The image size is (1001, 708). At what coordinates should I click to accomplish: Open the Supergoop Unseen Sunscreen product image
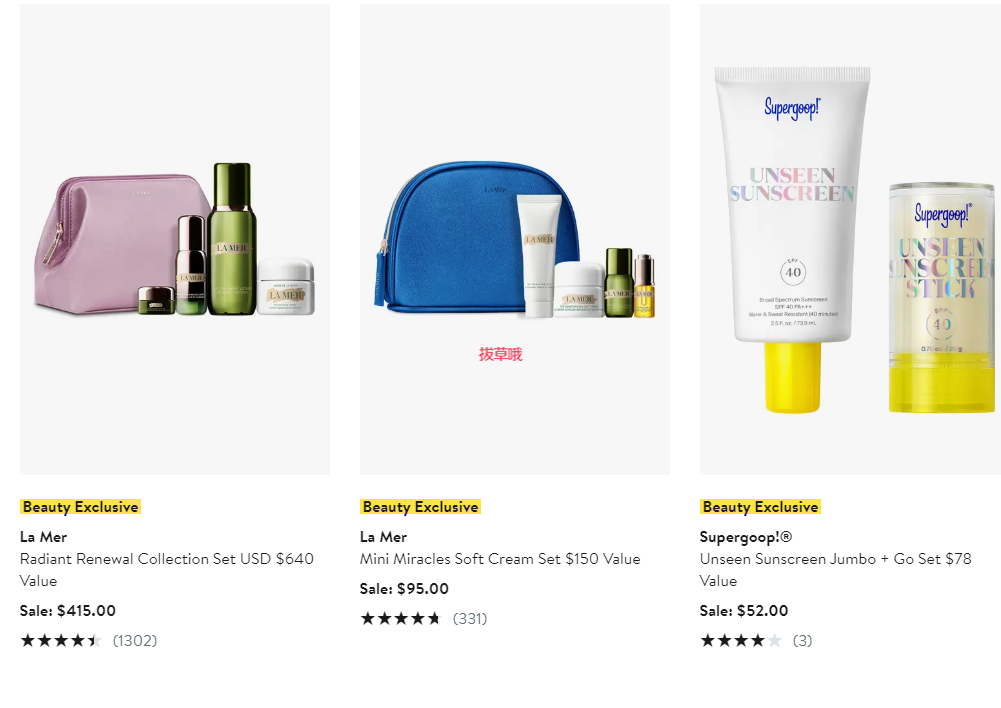click(x=850, y=239)
